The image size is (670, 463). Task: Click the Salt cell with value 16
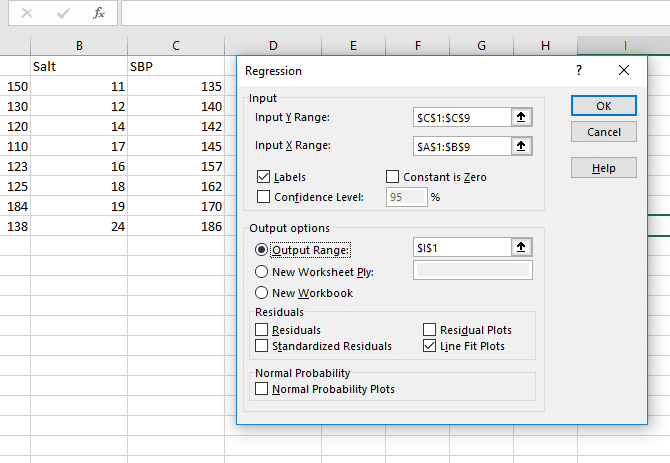point(79,166)
